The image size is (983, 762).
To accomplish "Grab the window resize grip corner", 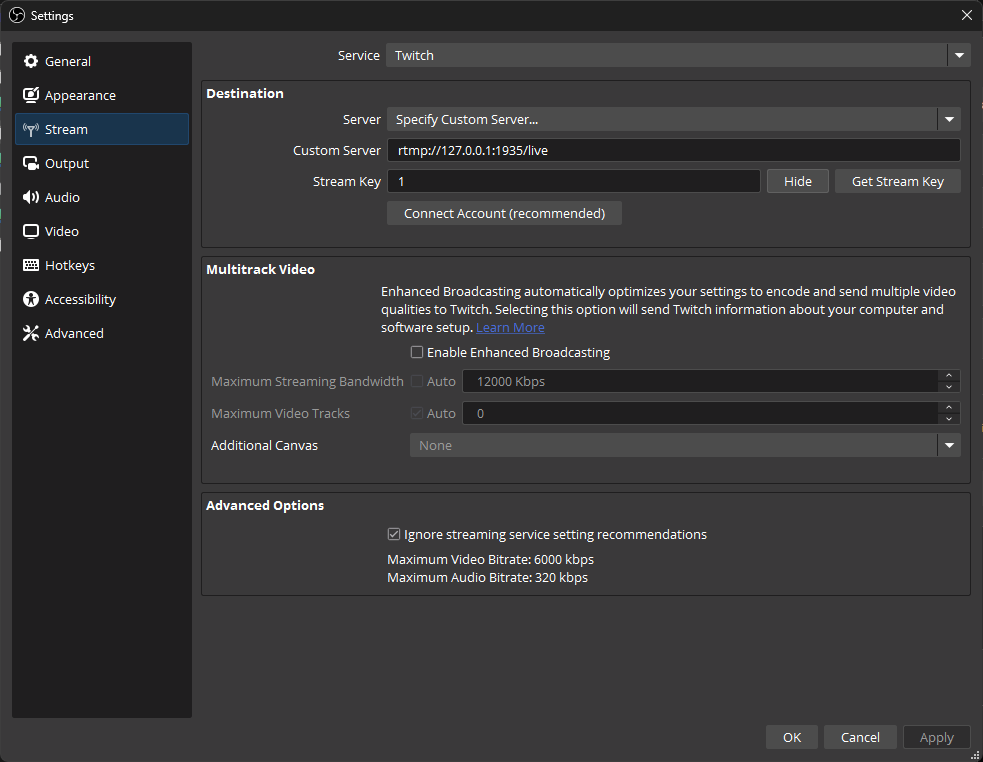I will coord(975,755).
